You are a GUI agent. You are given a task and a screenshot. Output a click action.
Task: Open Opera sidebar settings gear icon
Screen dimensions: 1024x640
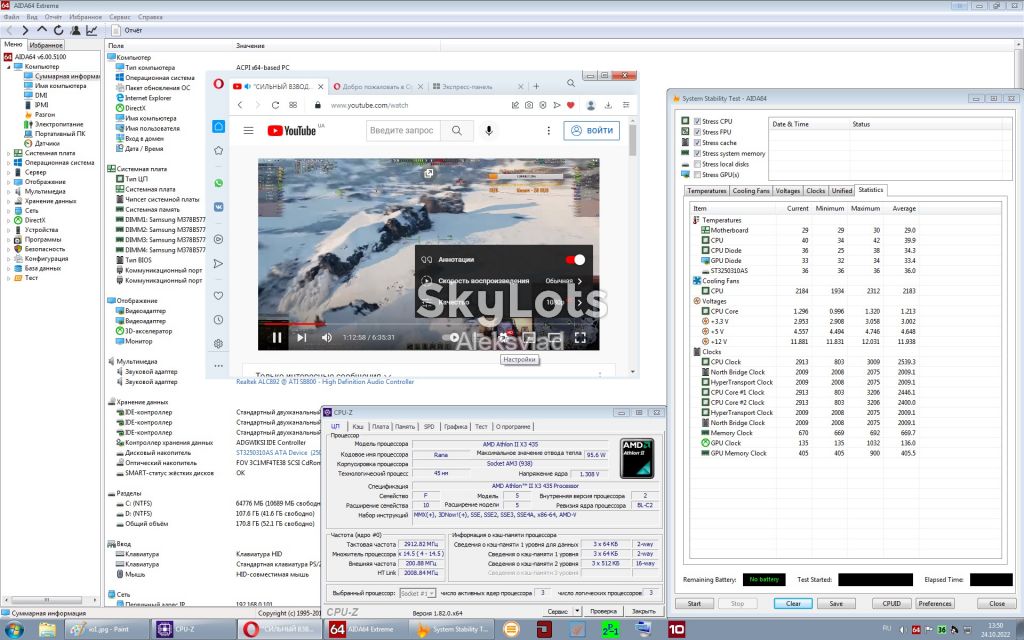coord(218,344)
